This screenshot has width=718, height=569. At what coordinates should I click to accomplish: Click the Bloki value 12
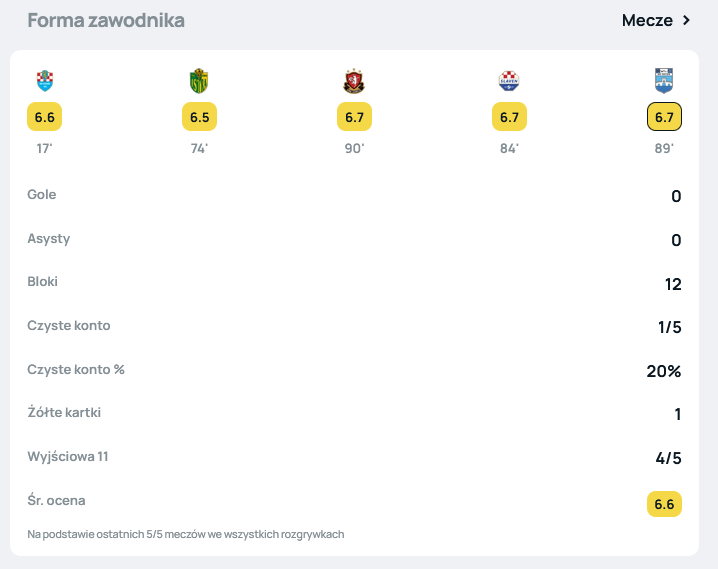click(673, 284)
